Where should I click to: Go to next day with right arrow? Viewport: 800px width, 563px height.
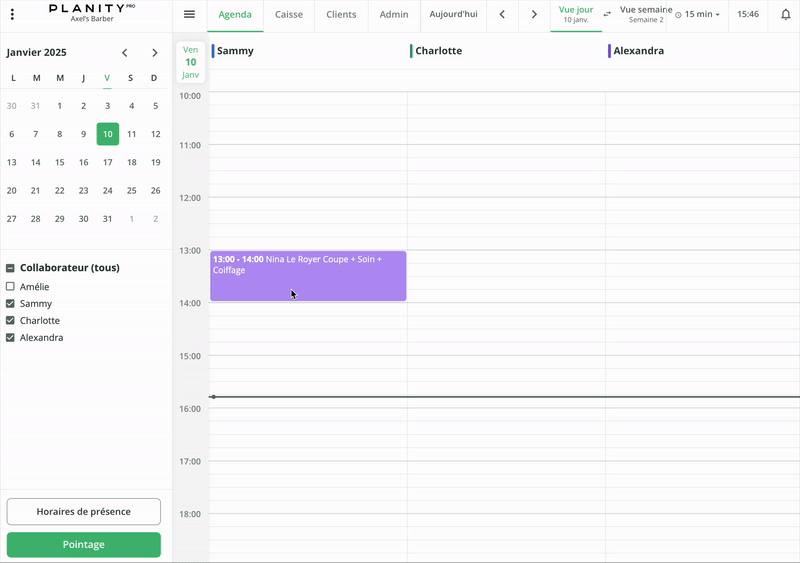(x=534, y=15)
